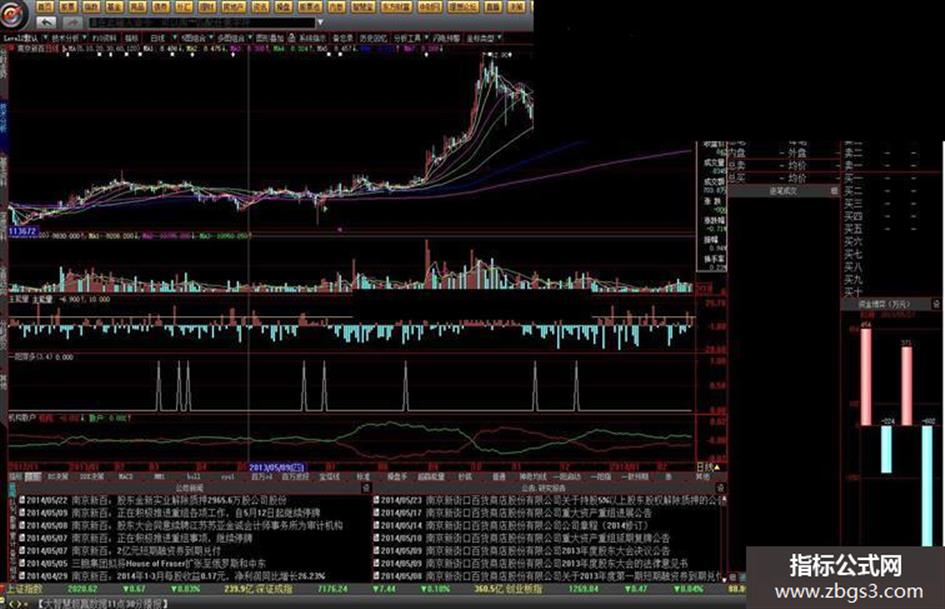Select the 百万票控 indicator tab
This screenshot has width=945, height=609.
click(294, 477)
